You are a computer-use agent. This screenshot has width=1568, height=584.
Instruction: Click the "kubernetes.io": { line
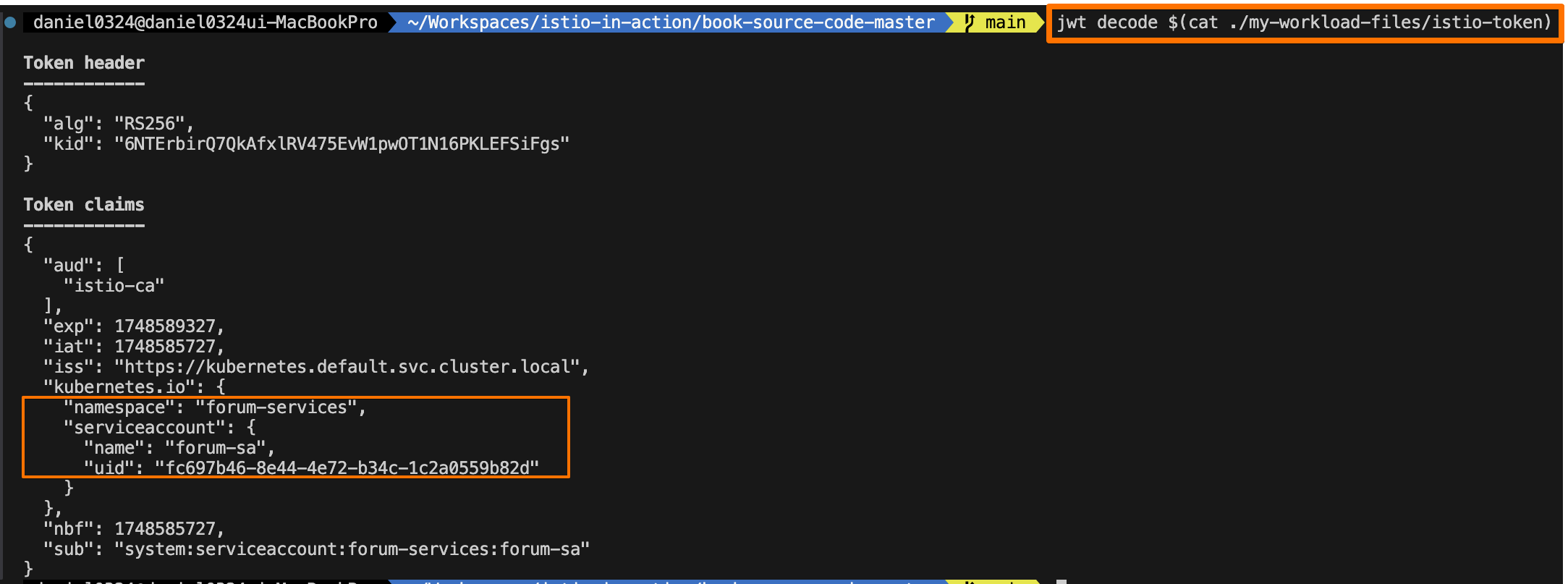coord(135,387)
